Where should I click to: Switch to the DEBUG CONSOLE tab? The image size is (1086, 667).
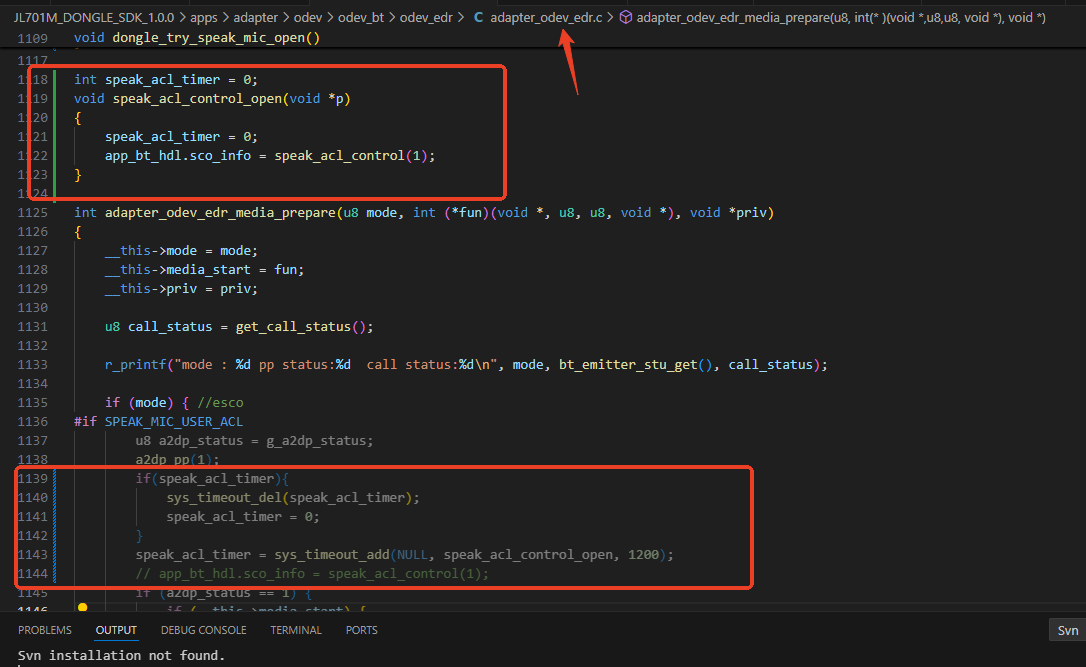click(204, 630)
